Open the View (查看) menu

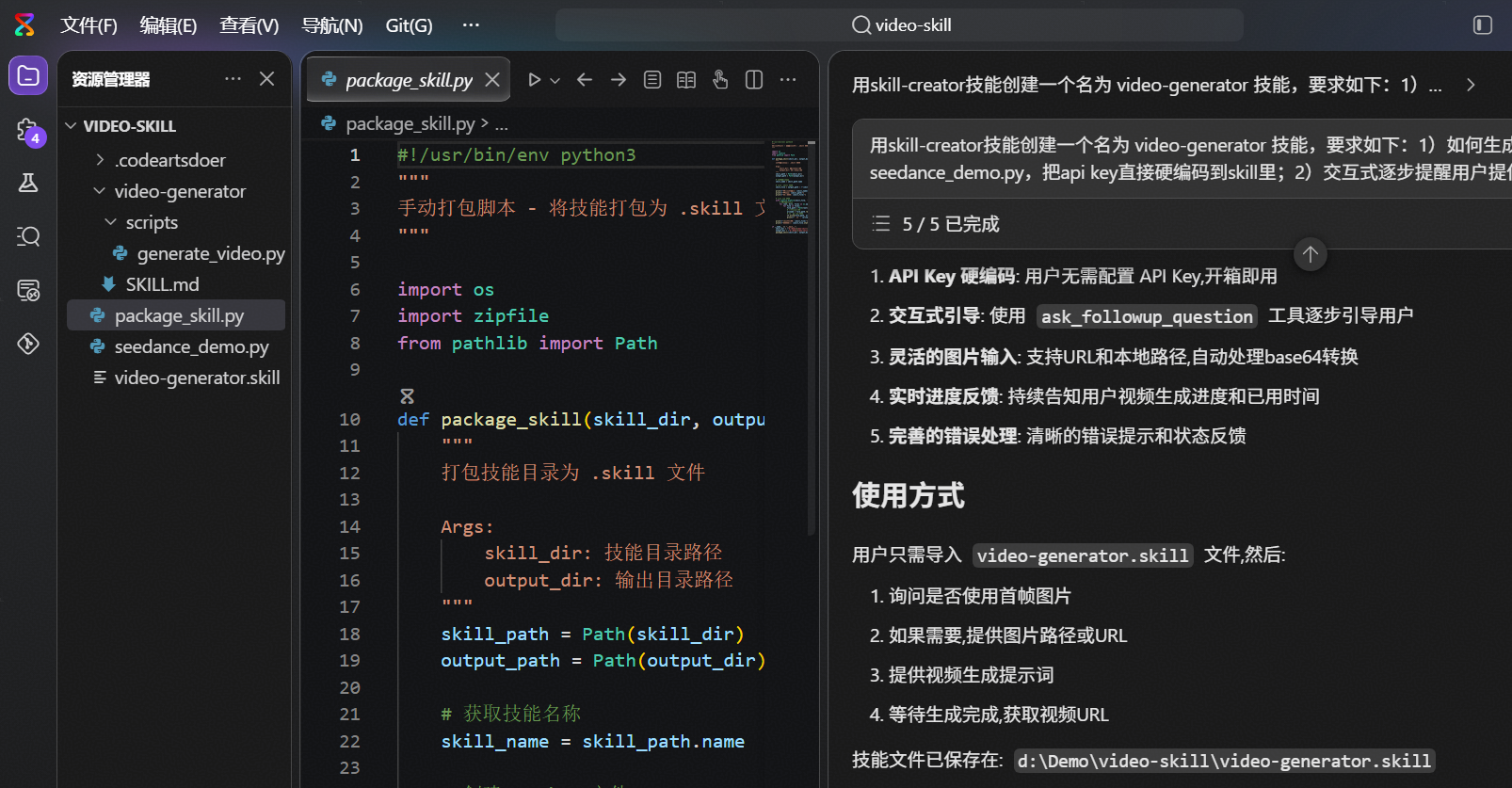(x=249, y=25)
